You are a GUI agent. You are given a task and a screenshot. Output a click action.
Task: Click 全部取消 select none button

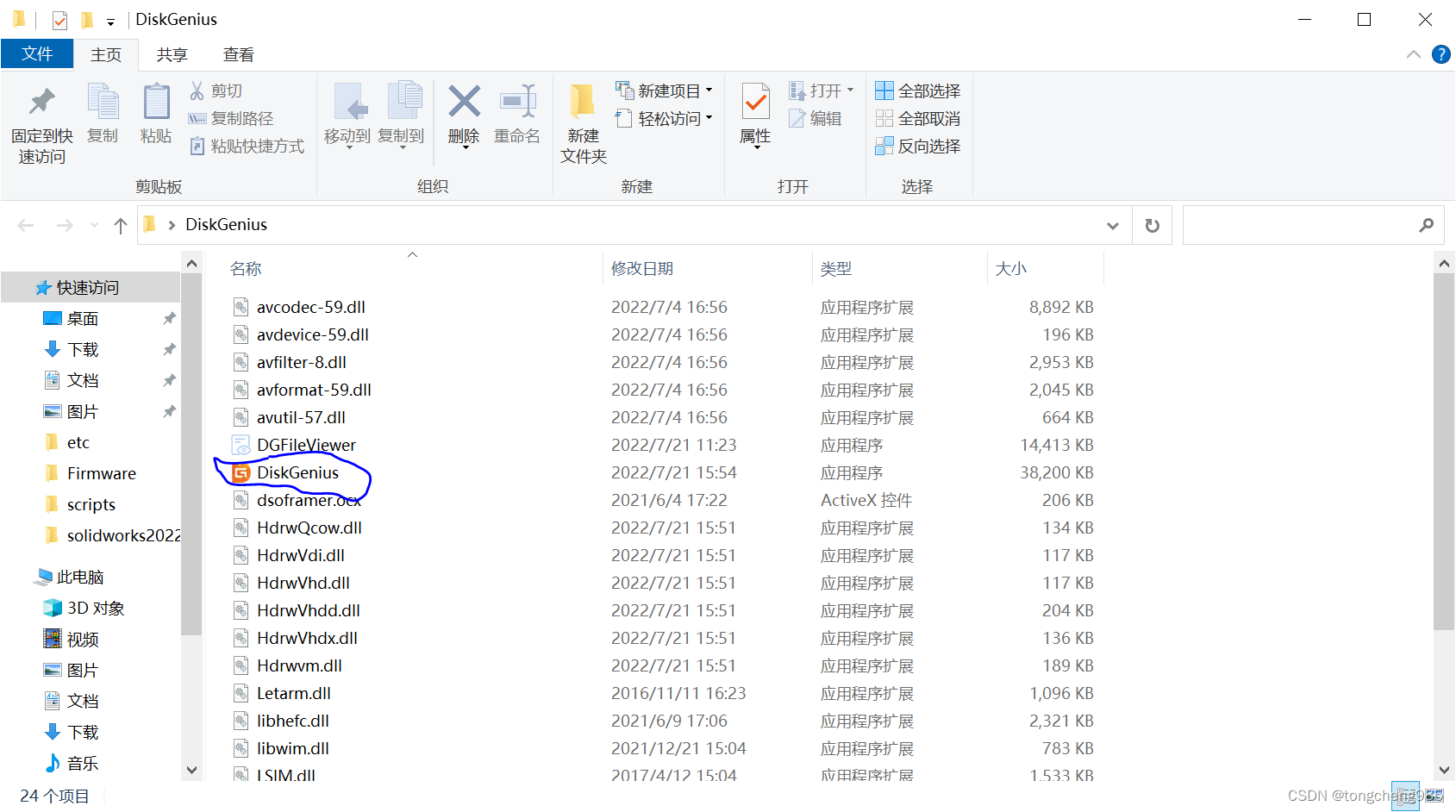[918, 118]
